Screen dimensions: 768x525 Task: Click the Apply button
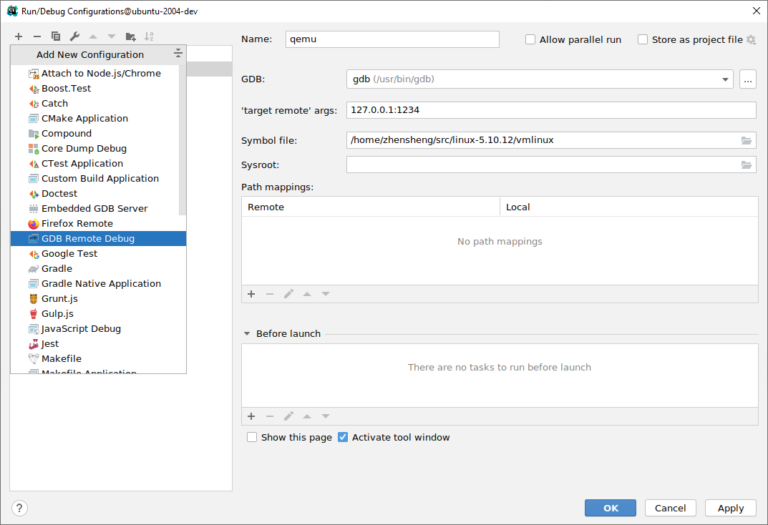(x=731, y=508)
